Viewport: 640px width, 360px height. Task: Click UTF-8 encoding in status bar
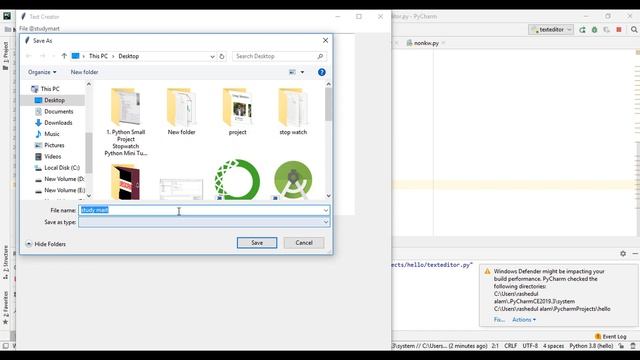(530, 346)
